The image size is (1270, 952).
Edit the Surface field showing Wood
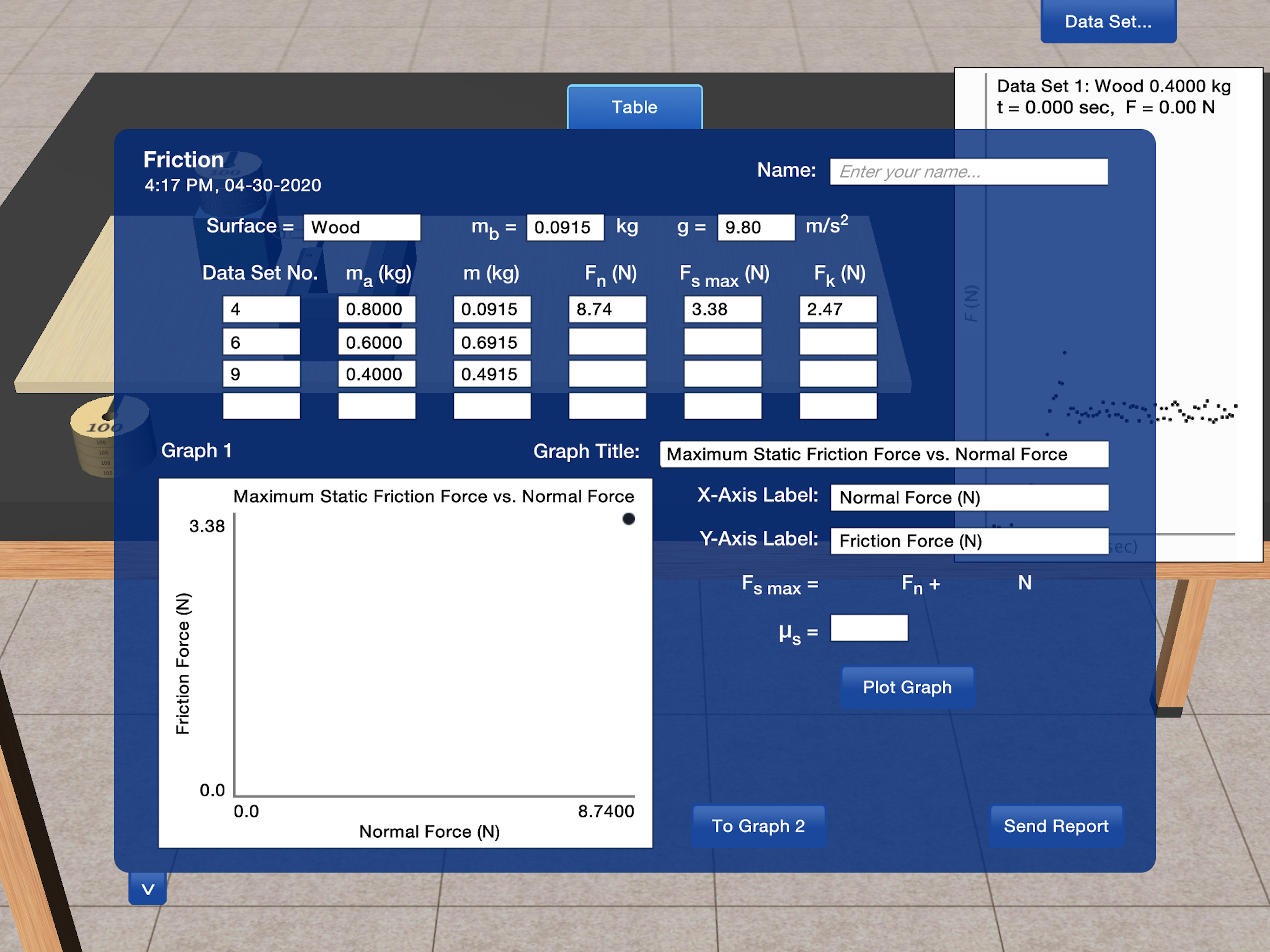pos(362,227)
